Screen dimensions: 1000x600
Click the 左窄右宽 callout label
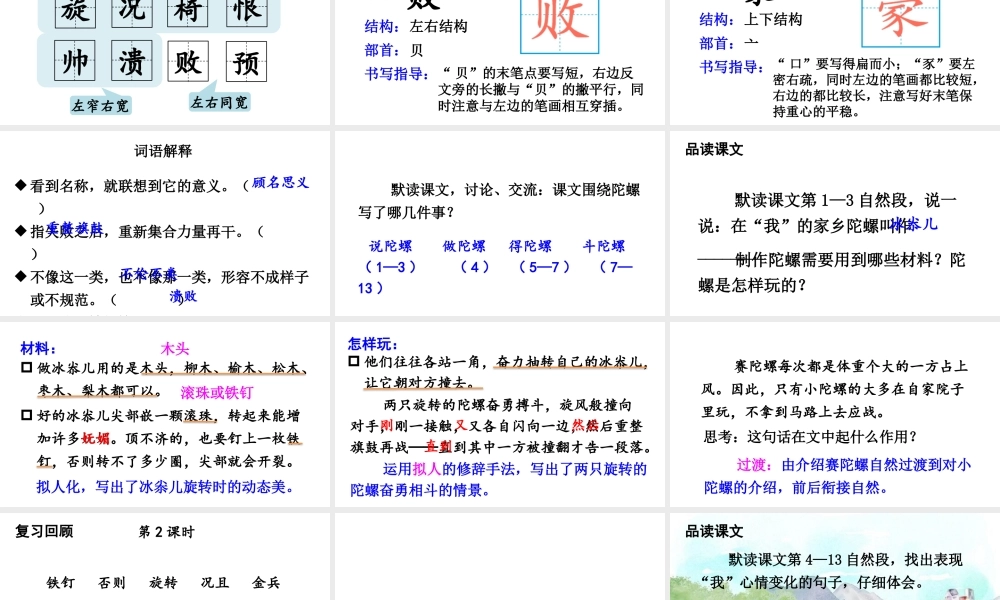100,105
